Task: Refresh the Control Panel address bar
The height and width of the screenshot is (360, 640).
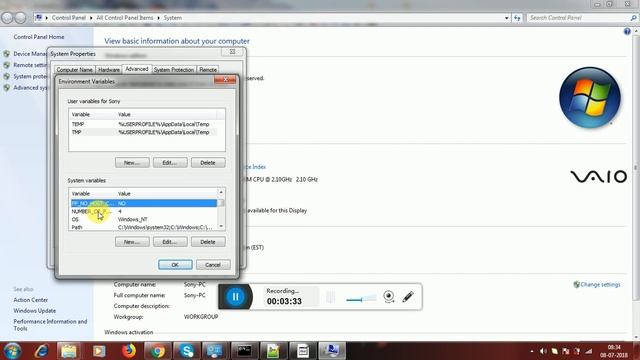Action: coord(517,18)
